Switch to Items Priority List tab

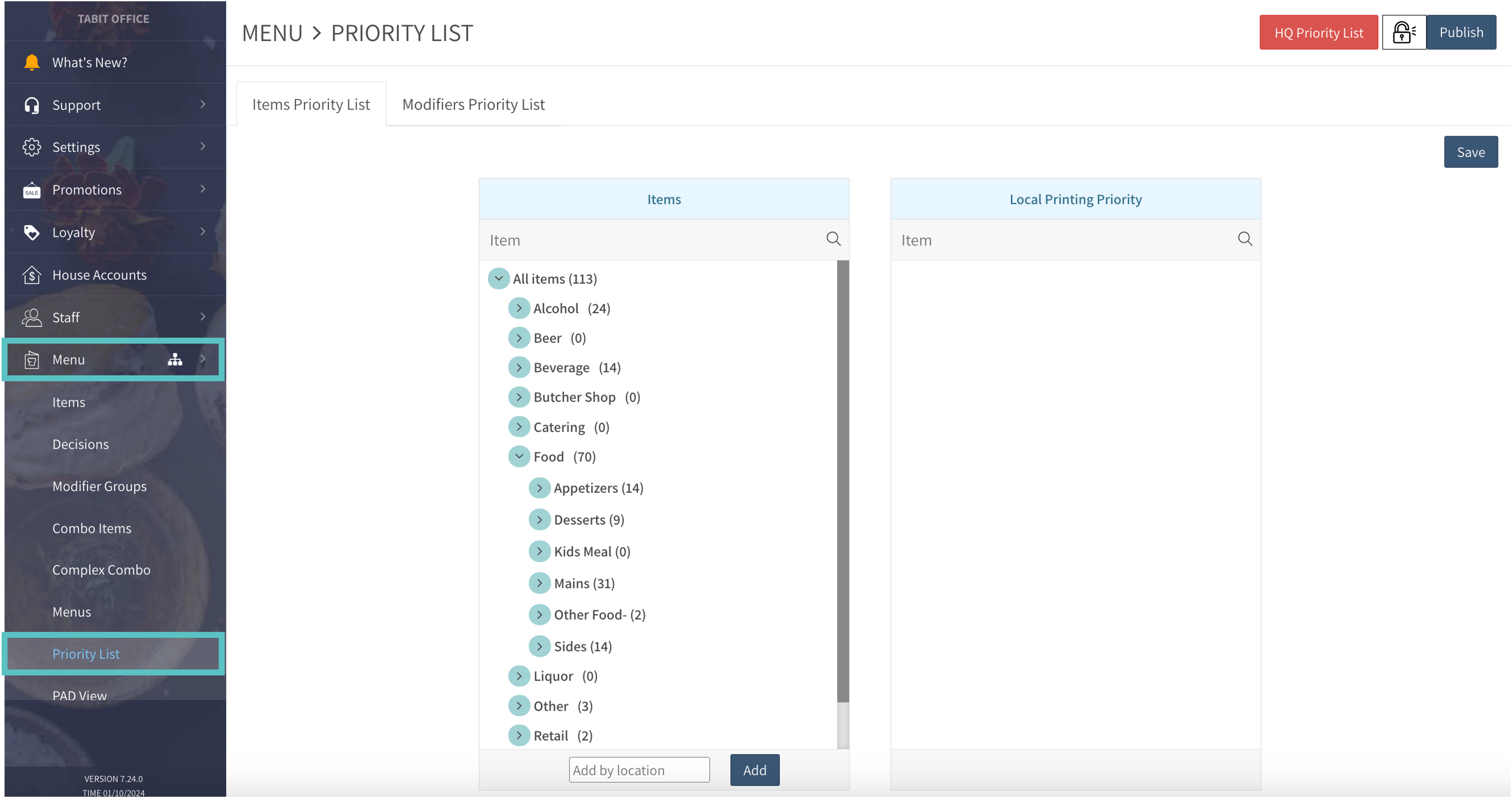click(x=311, y=104)
